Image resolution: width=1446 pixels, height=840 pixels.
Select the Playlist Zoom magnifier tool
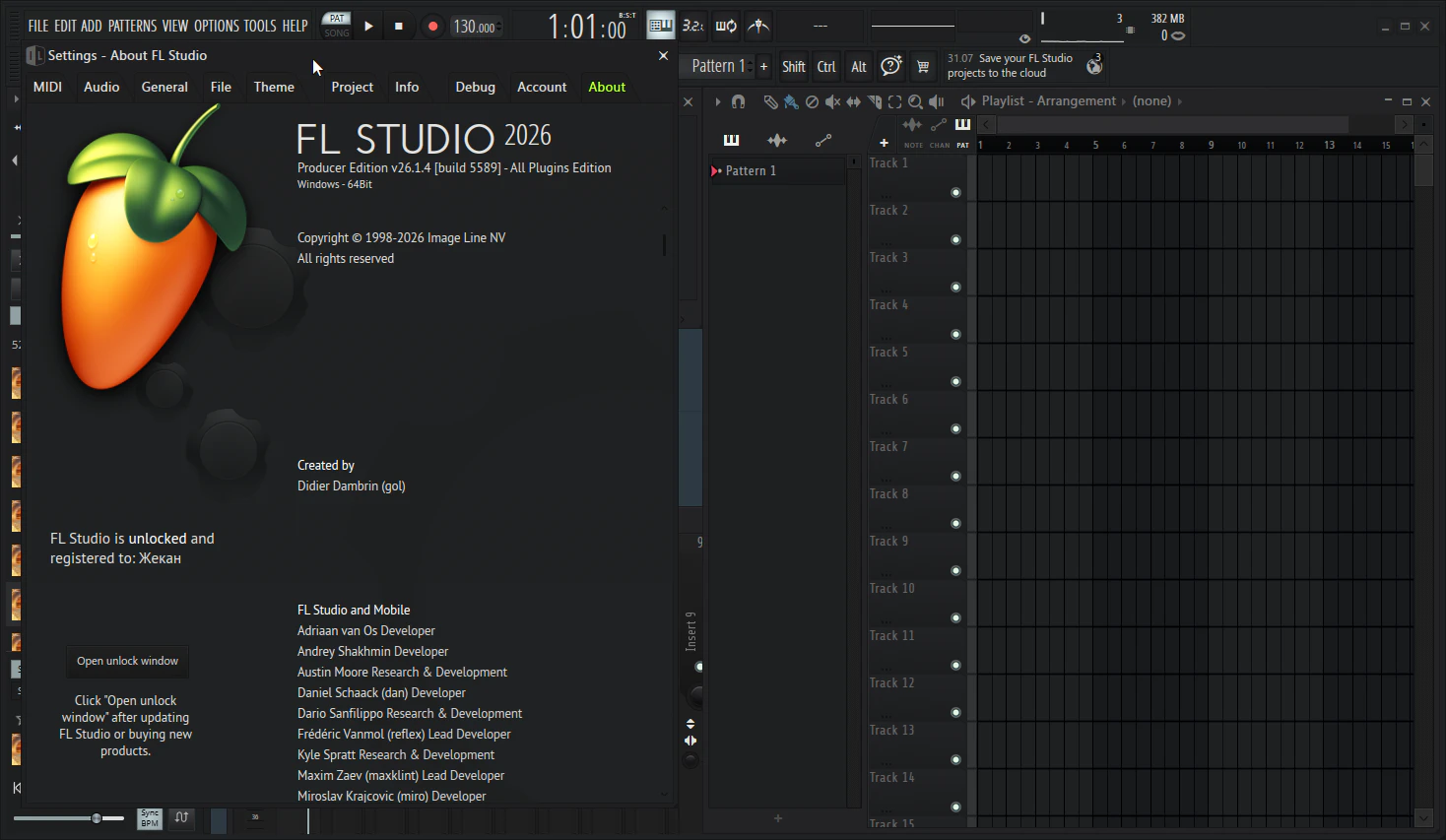click(x=915, y=101)
